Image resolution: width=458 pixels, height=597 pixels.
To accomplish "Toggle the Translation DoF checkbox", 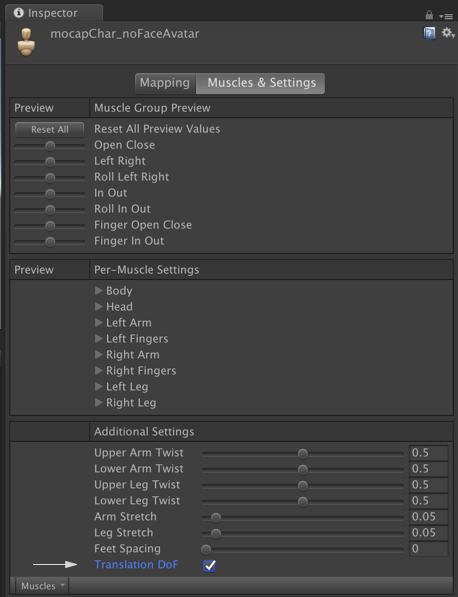I will (x=209, y=565).
